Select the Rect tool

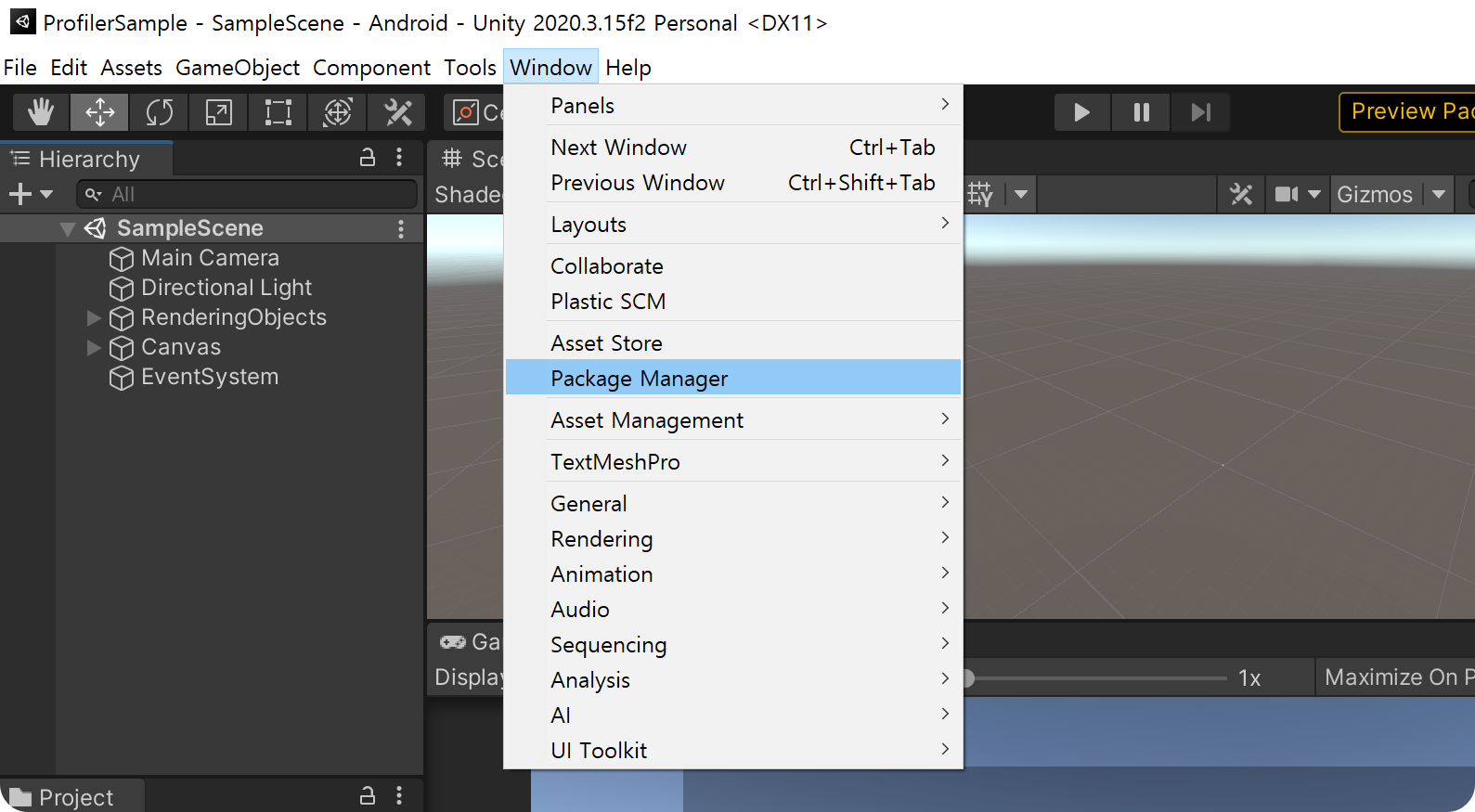click(278, 112)
